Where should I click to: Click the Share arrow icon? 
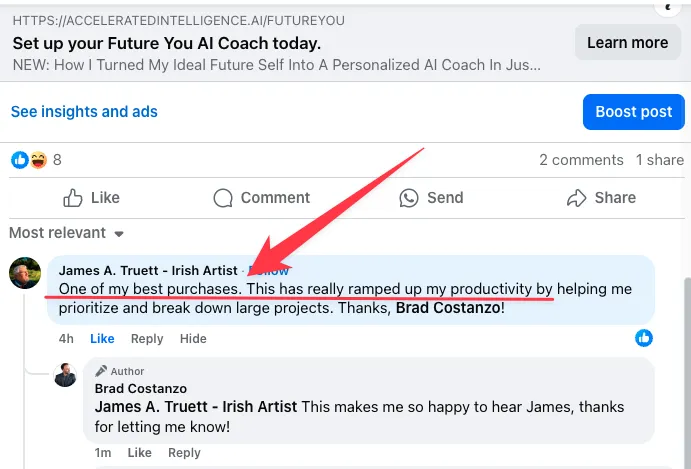coord(576,198)
